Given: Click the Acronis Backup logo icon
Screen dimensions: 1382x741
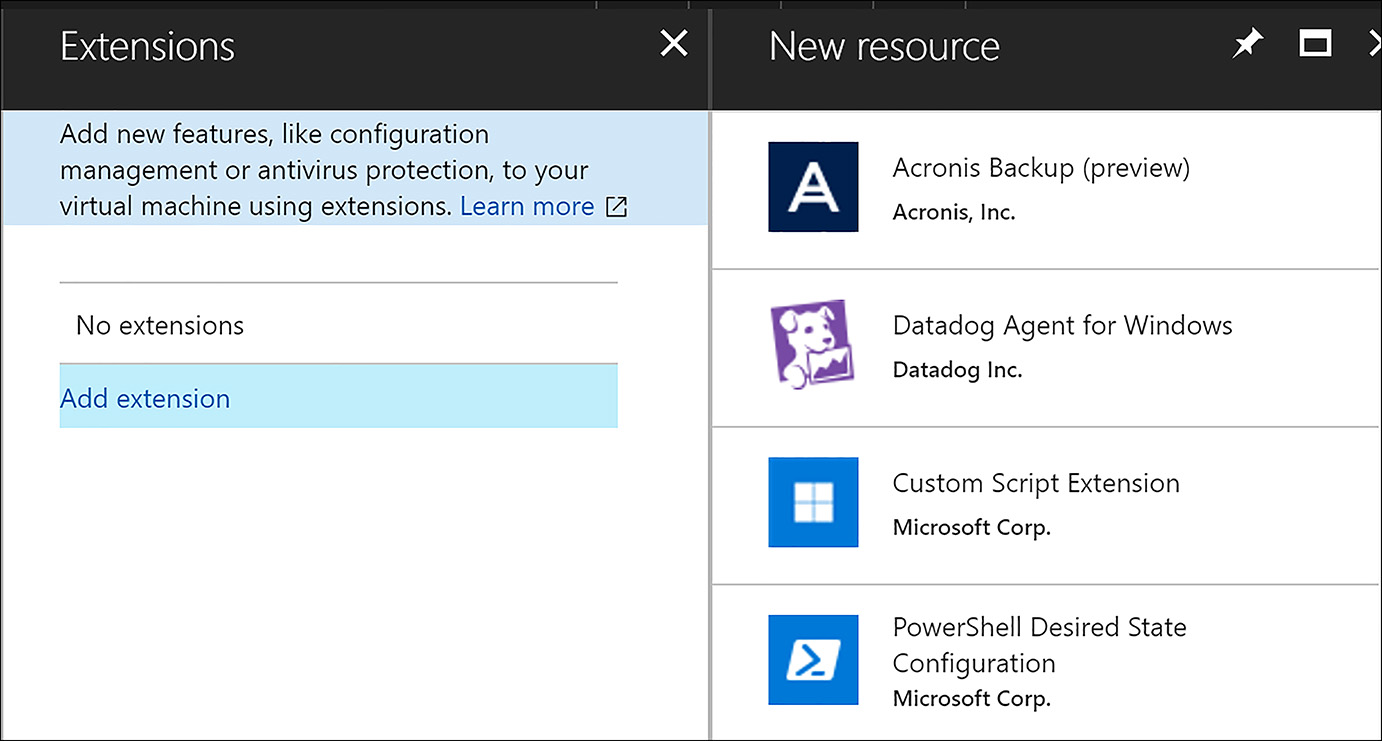Looking at the screenshot, I should click(813, 187).
